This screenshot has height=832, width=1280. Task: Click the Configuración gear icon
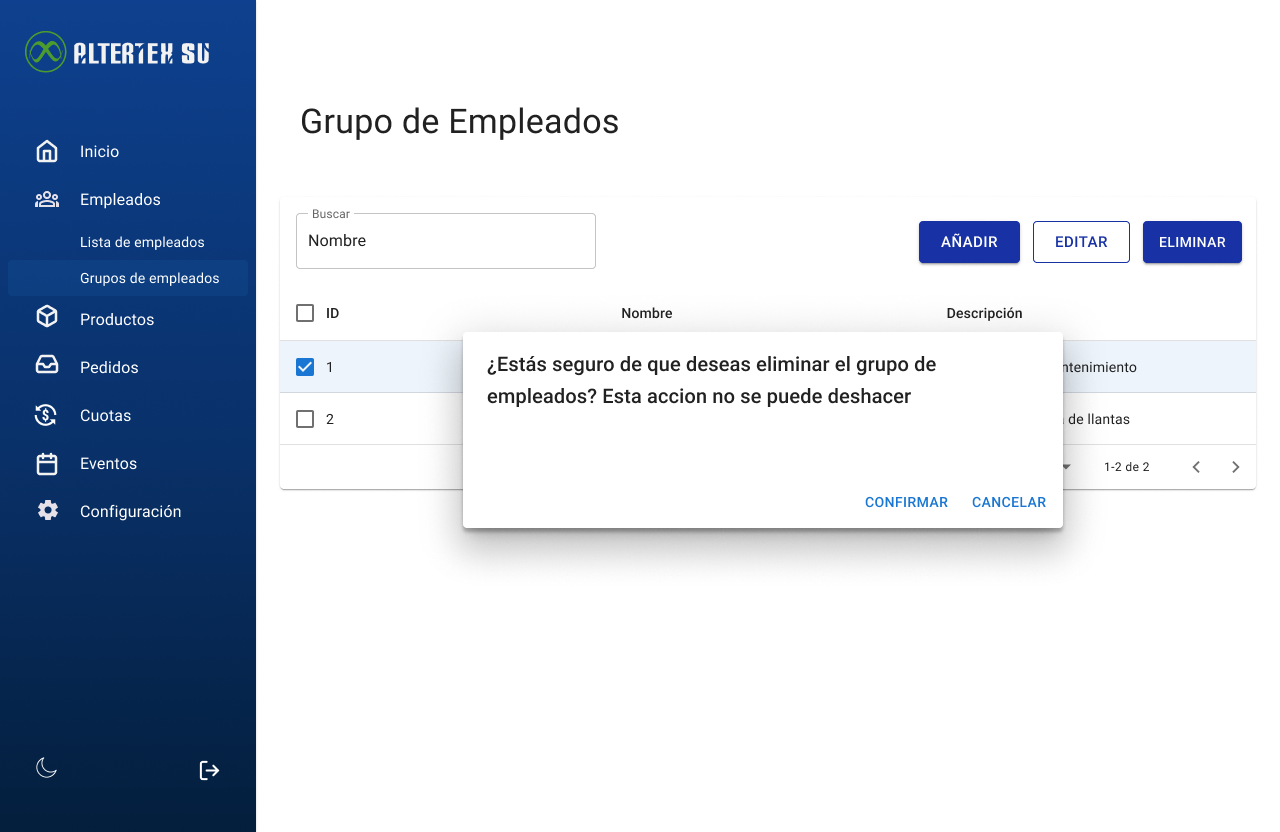coord(47,511)
